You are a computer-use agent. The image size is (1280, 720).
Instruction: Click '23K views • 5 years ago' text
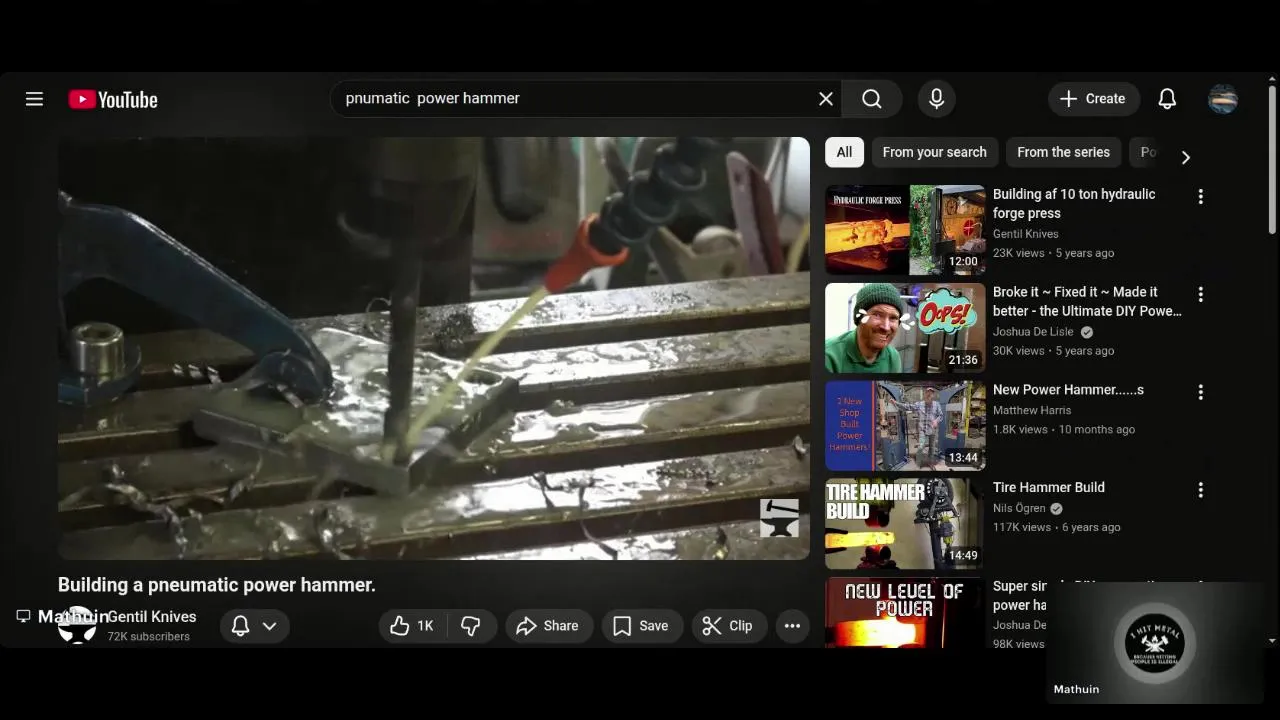1053,253
